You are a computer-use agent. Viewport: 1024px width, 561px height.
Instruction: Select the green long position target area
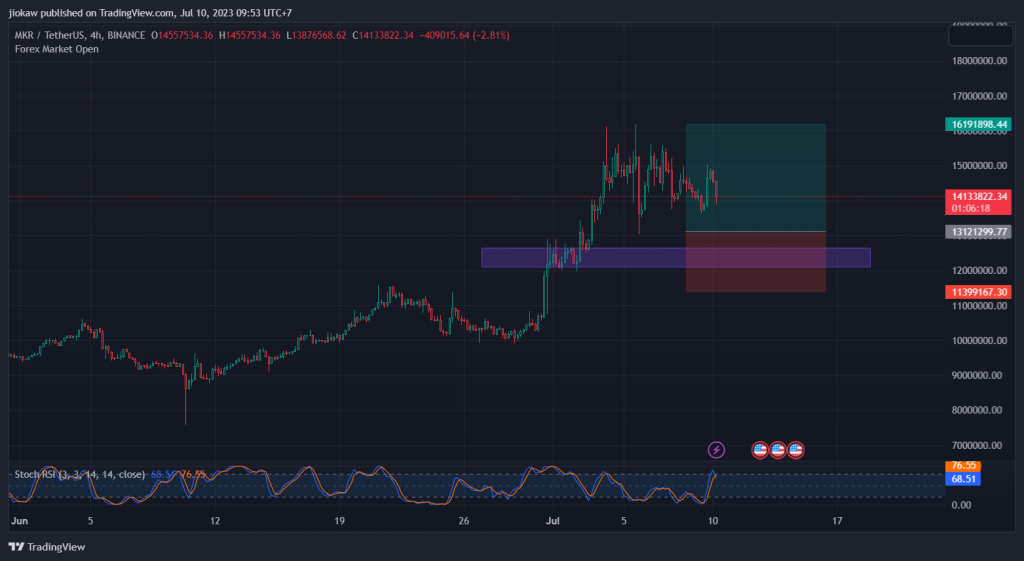(756, 178)
